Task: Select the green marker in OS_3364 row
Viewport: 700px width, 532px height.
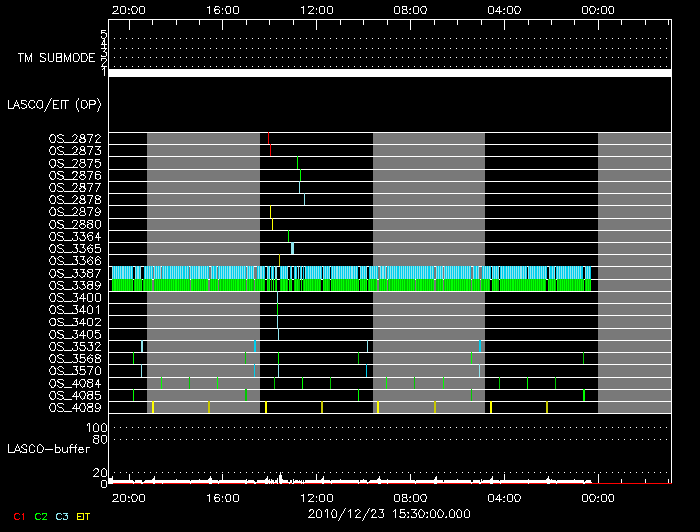Action: click(289, 236)
